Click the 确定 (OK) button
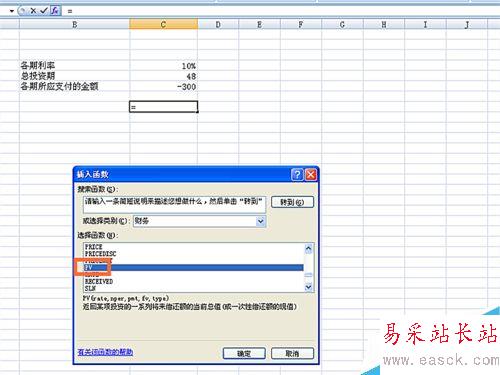The height and width of the screenshot is (375, 500). (x=244, y=354)
